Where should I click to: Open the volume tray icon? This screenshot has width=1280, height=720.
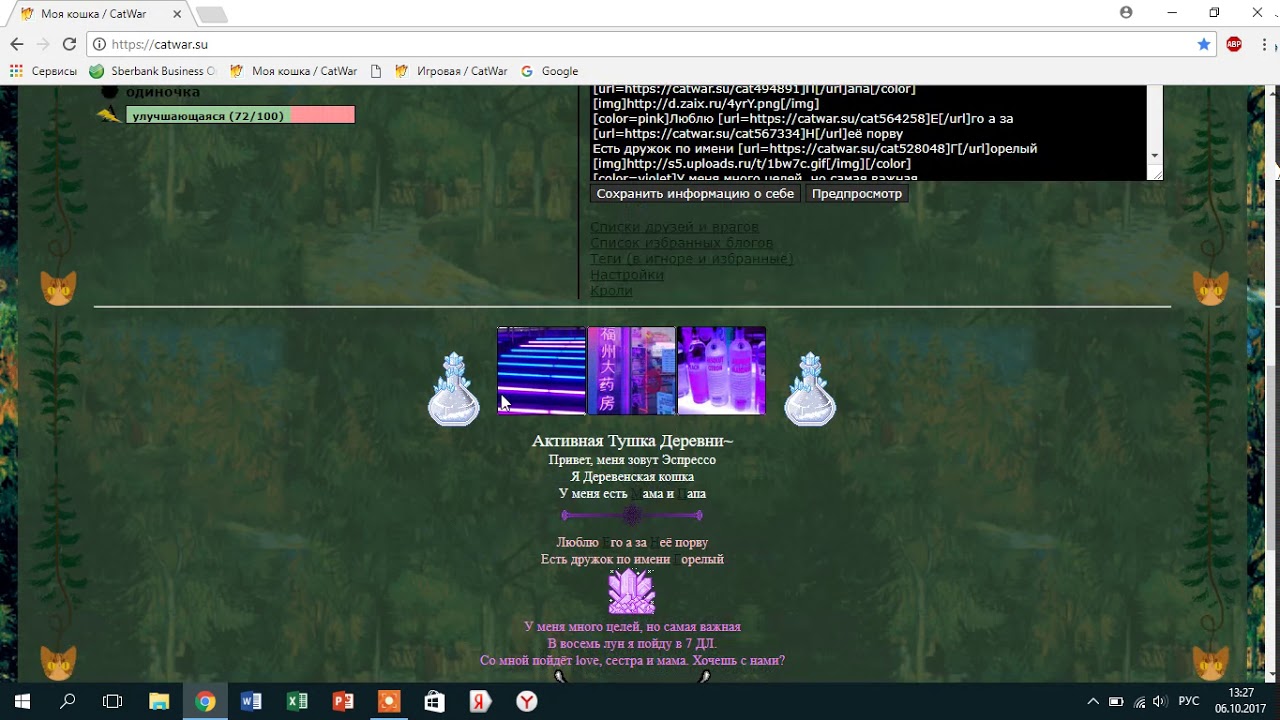pos(1160,702)
